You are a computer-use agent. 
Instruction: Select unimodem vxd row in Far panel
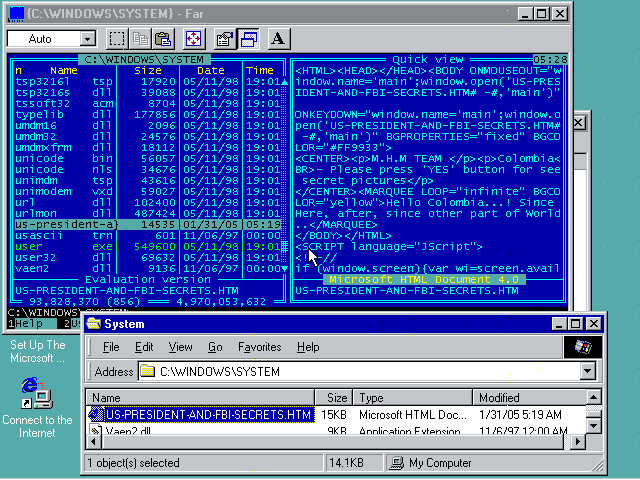point(148,191)
